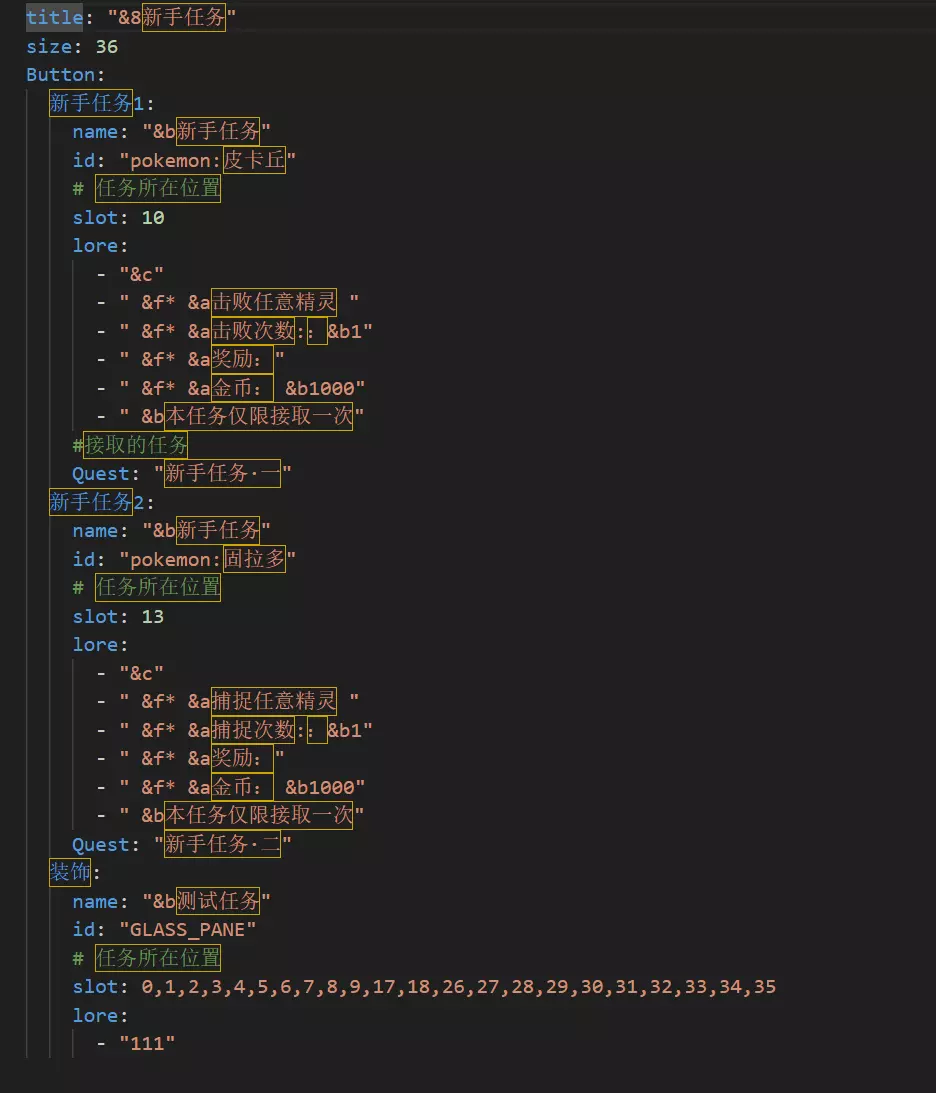936x1093 pixels.
Task: Click the lore text "捕捉次数"
Action: tap(253, 730)
